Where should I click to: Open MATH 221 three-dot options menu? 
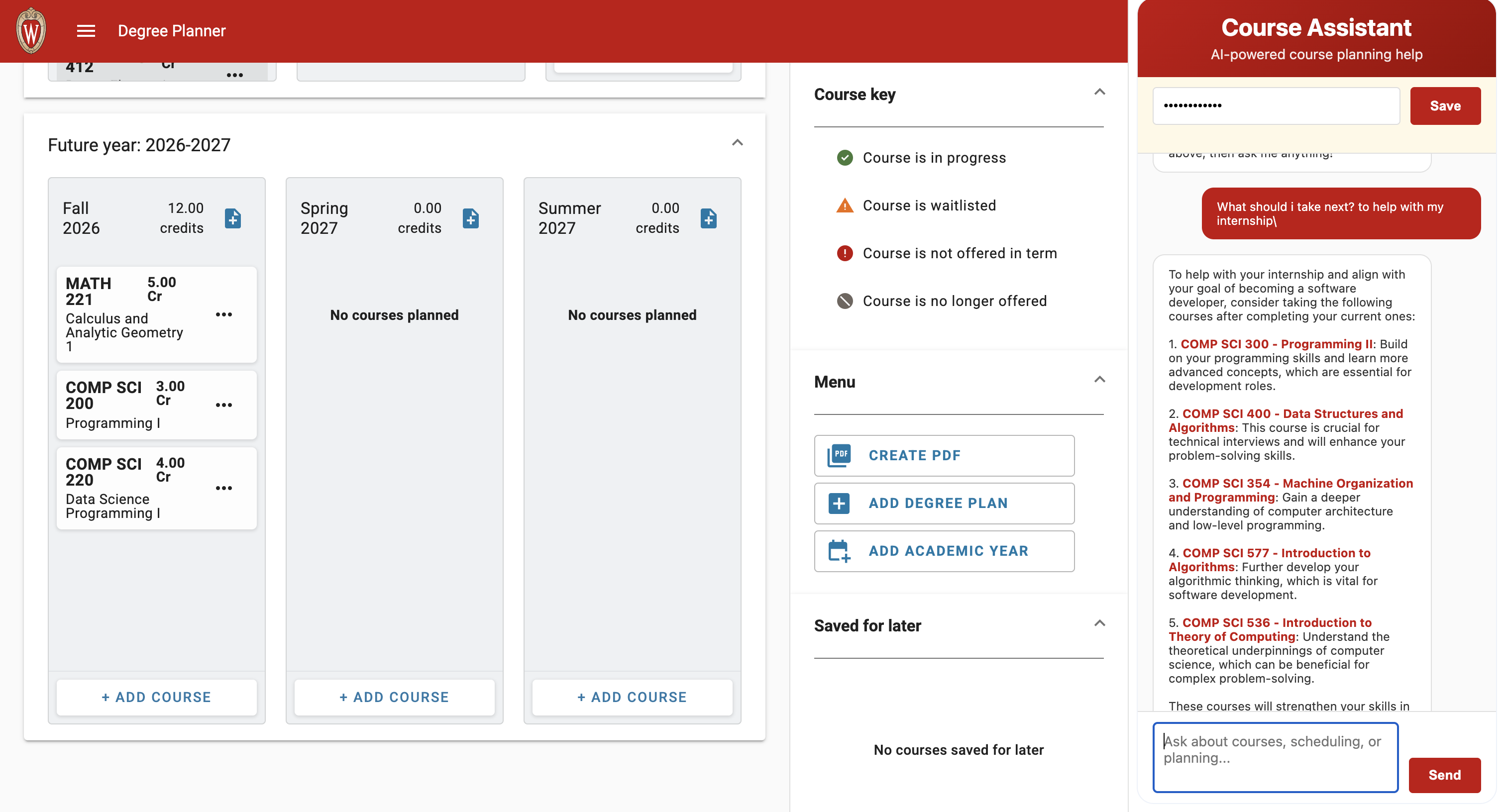[x=224, y=314]
